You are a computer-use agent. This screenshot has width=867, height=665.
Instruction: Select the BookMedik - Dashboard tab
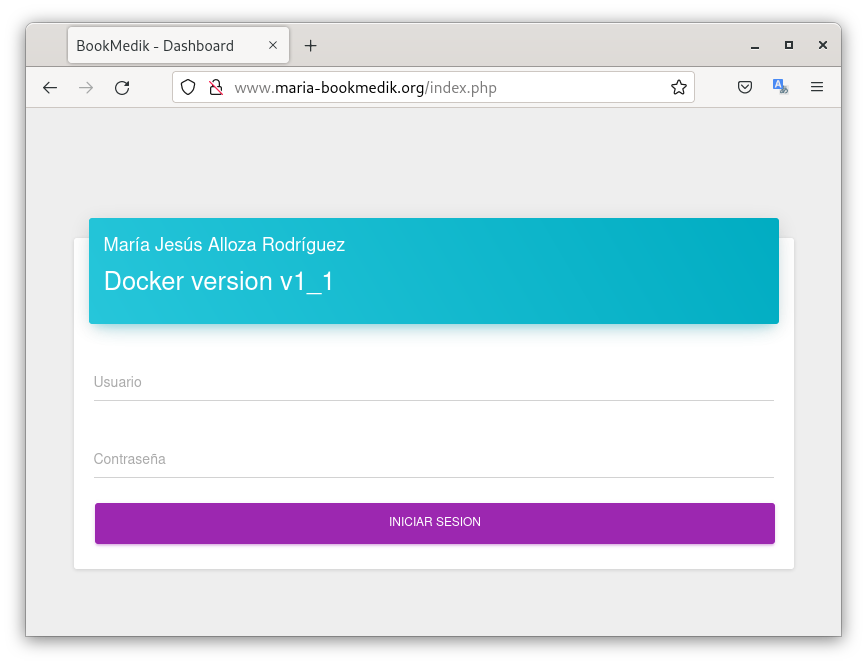pos(160,46)
